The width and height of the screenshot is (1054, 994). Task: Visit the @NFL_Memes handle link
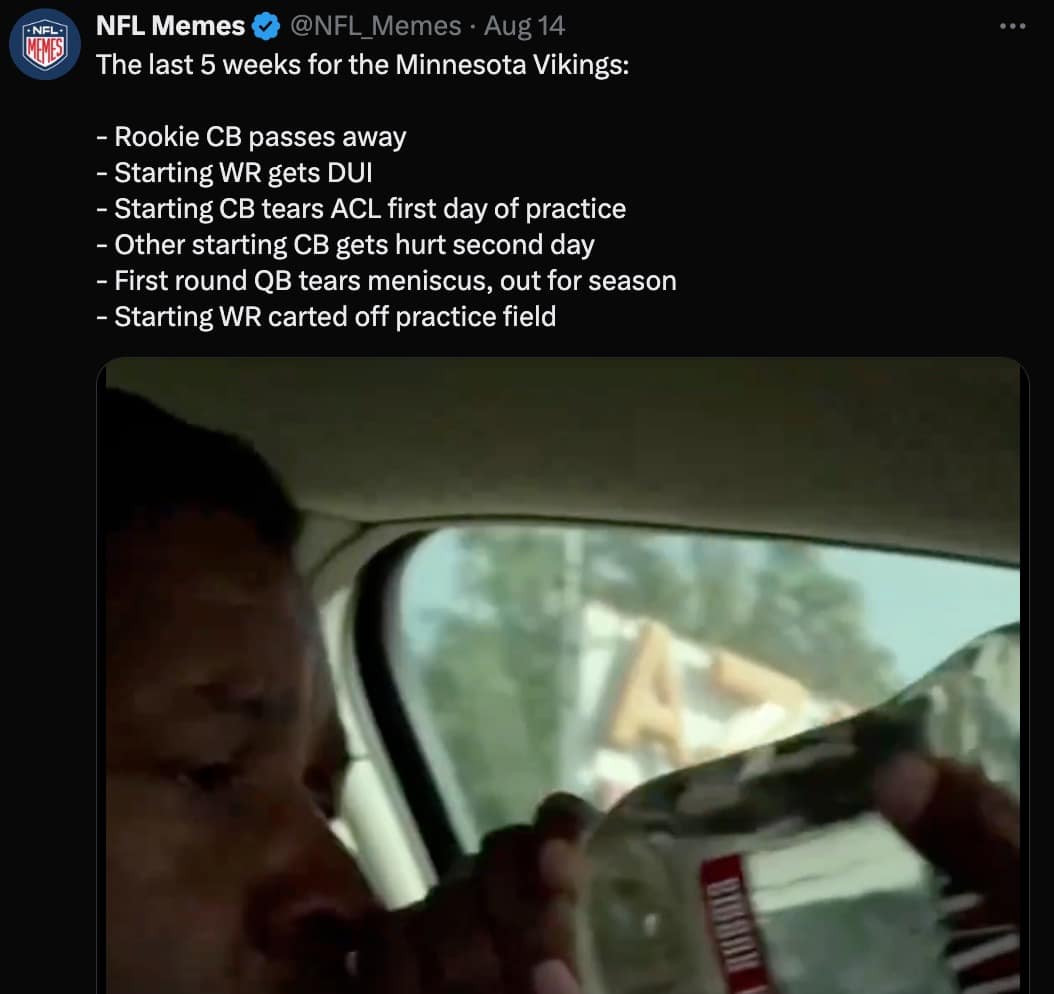pyautogui.click(x=376, y=26)
